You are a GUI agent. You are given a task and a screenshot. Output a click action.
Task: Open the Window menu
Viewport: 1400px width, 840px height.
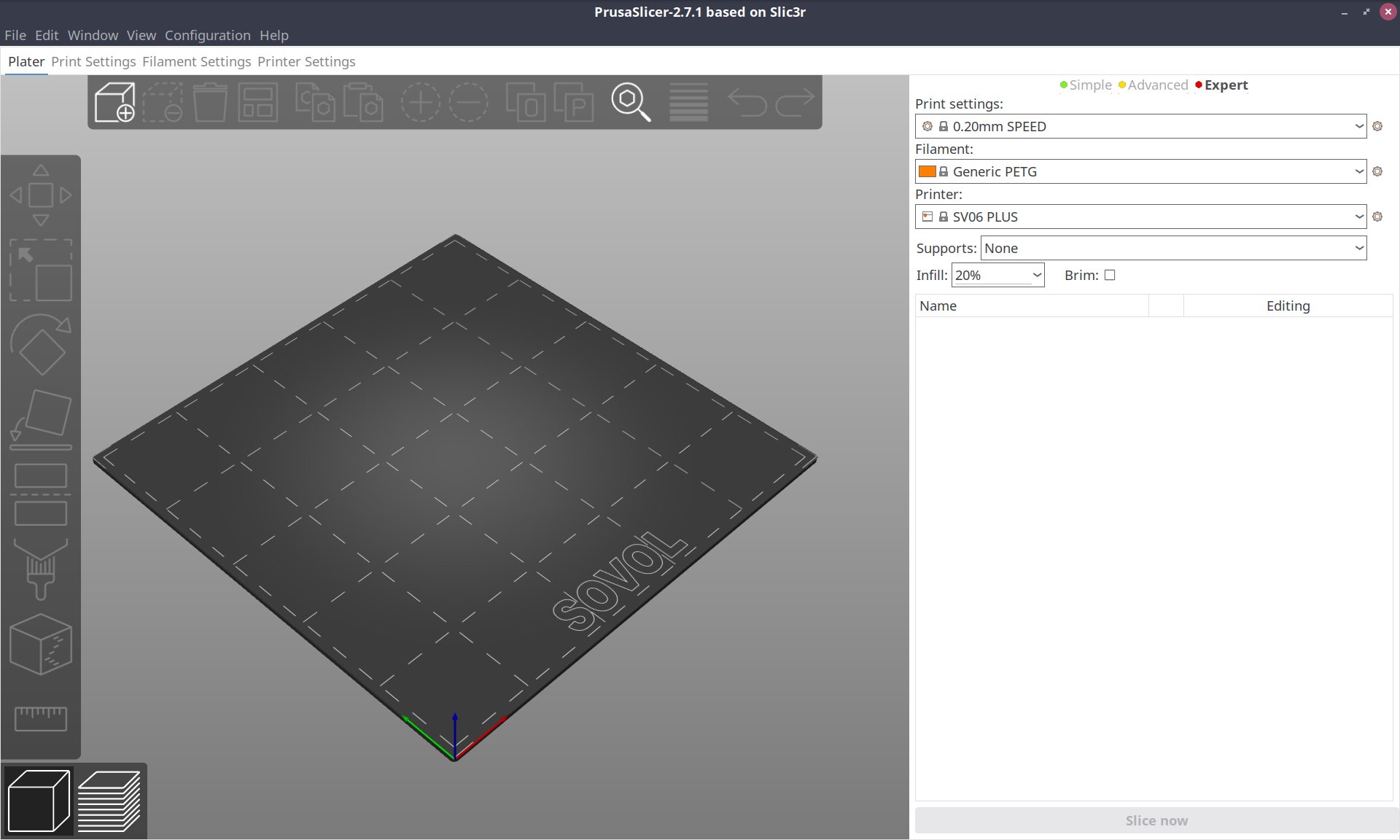pyautogui.click(x=93, y=35)
